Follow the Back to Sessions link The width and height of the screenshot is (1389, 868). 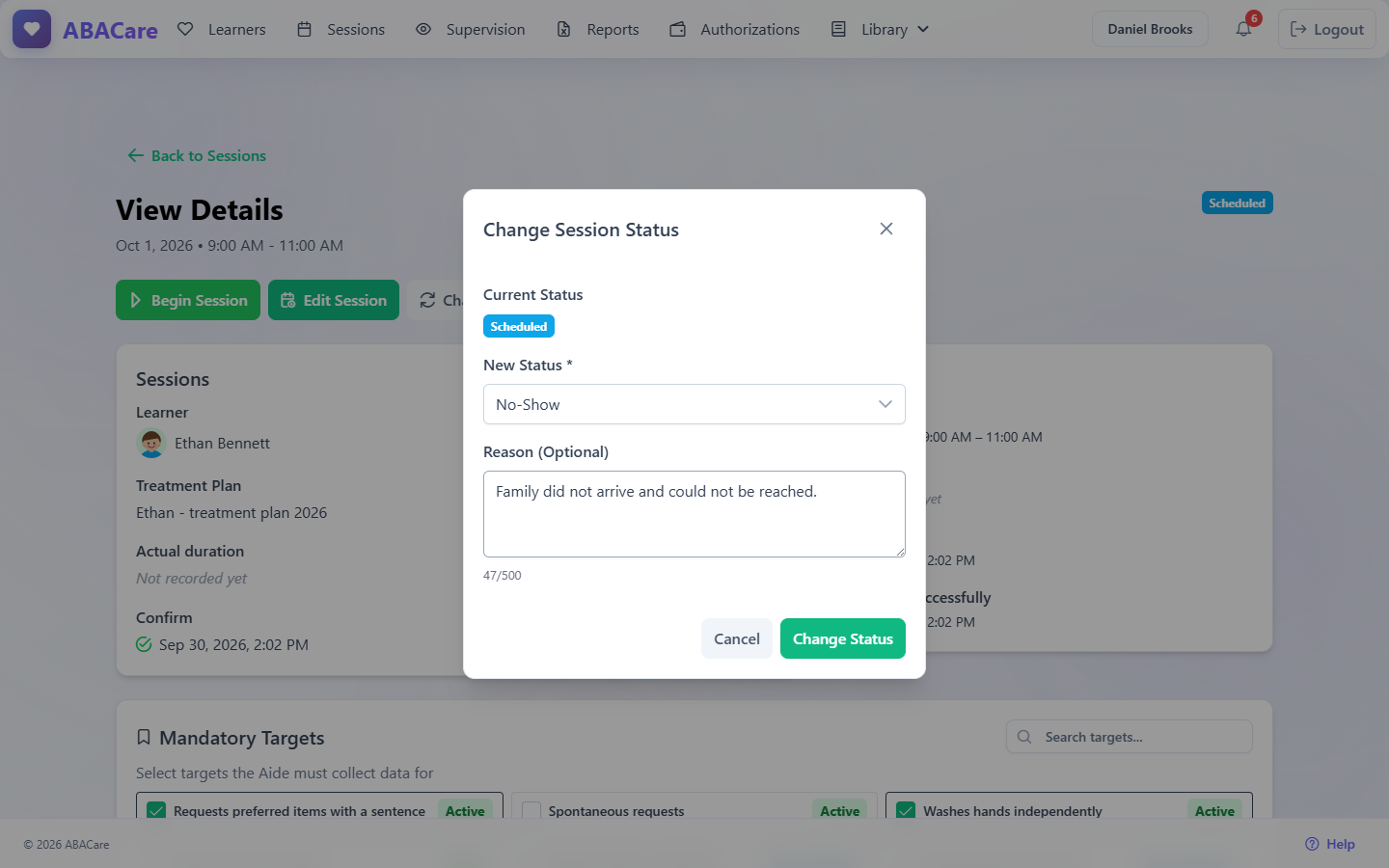click(x=197, y=155)
